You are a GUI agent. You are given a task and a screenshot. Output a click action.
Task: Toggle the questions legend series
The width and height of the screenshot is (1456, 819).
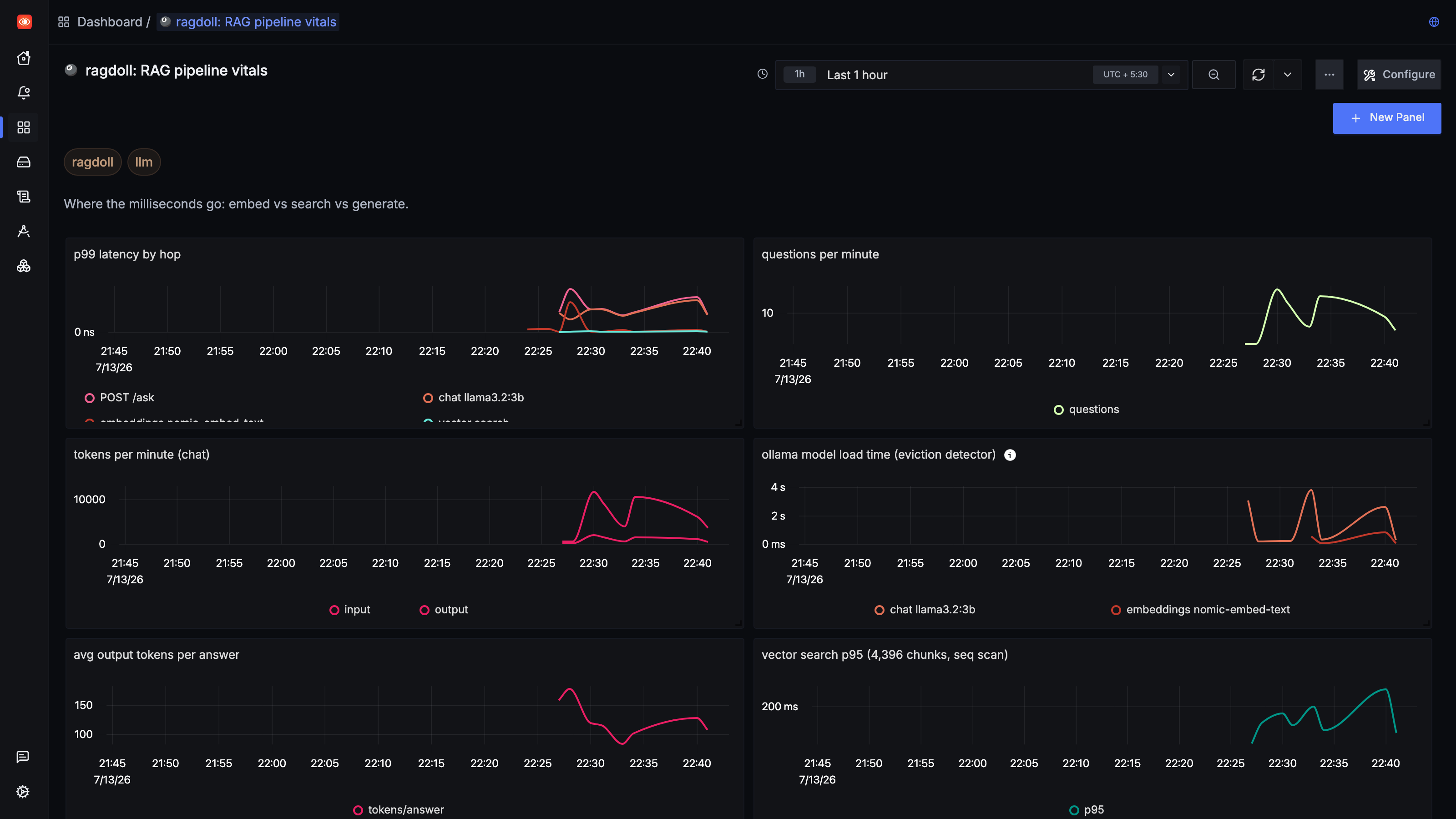click(x=1087, y=410)
